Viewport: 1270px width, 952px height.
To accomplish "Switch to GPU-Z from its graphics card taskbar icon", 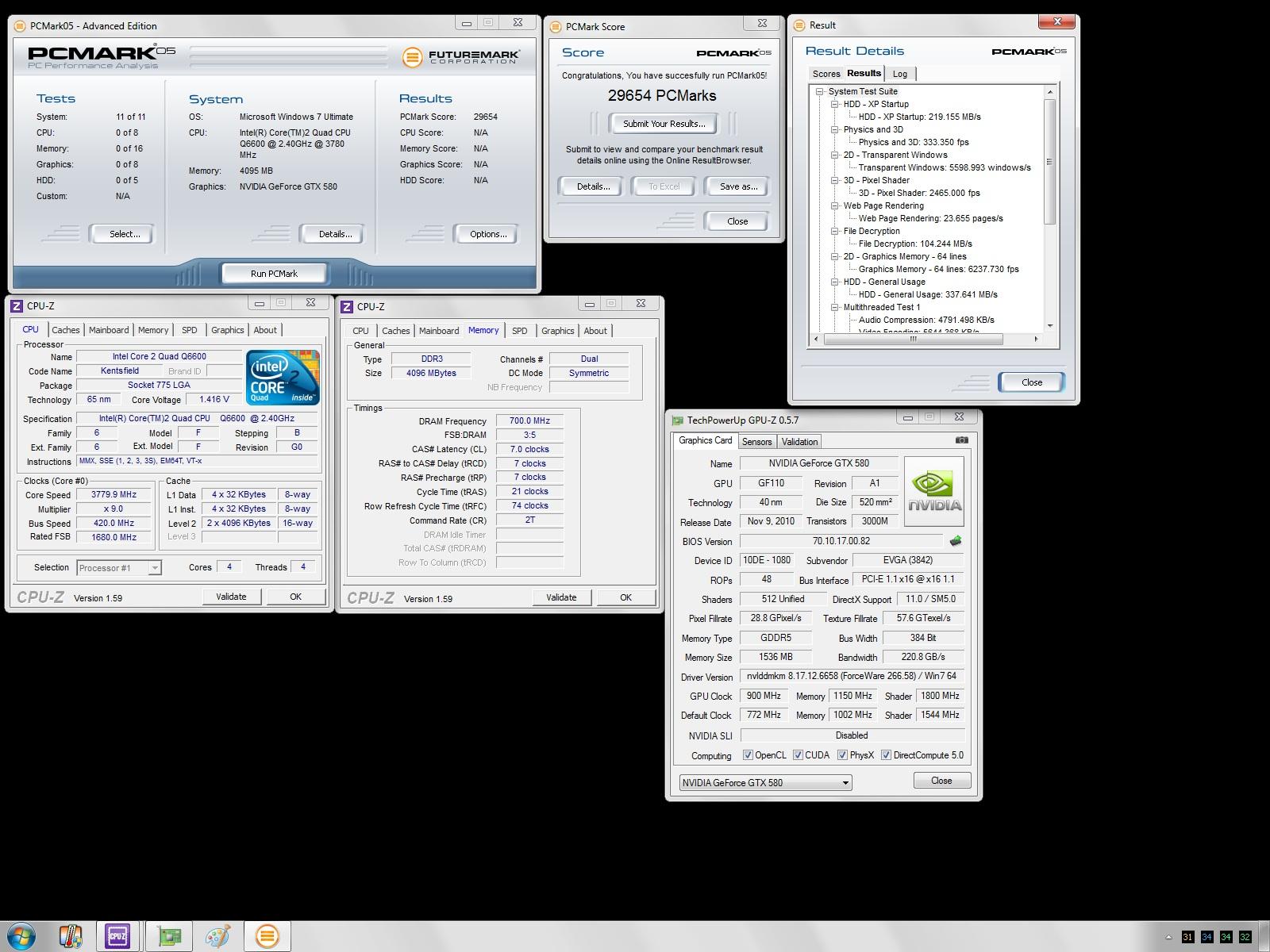I will (x=169, y=936).
